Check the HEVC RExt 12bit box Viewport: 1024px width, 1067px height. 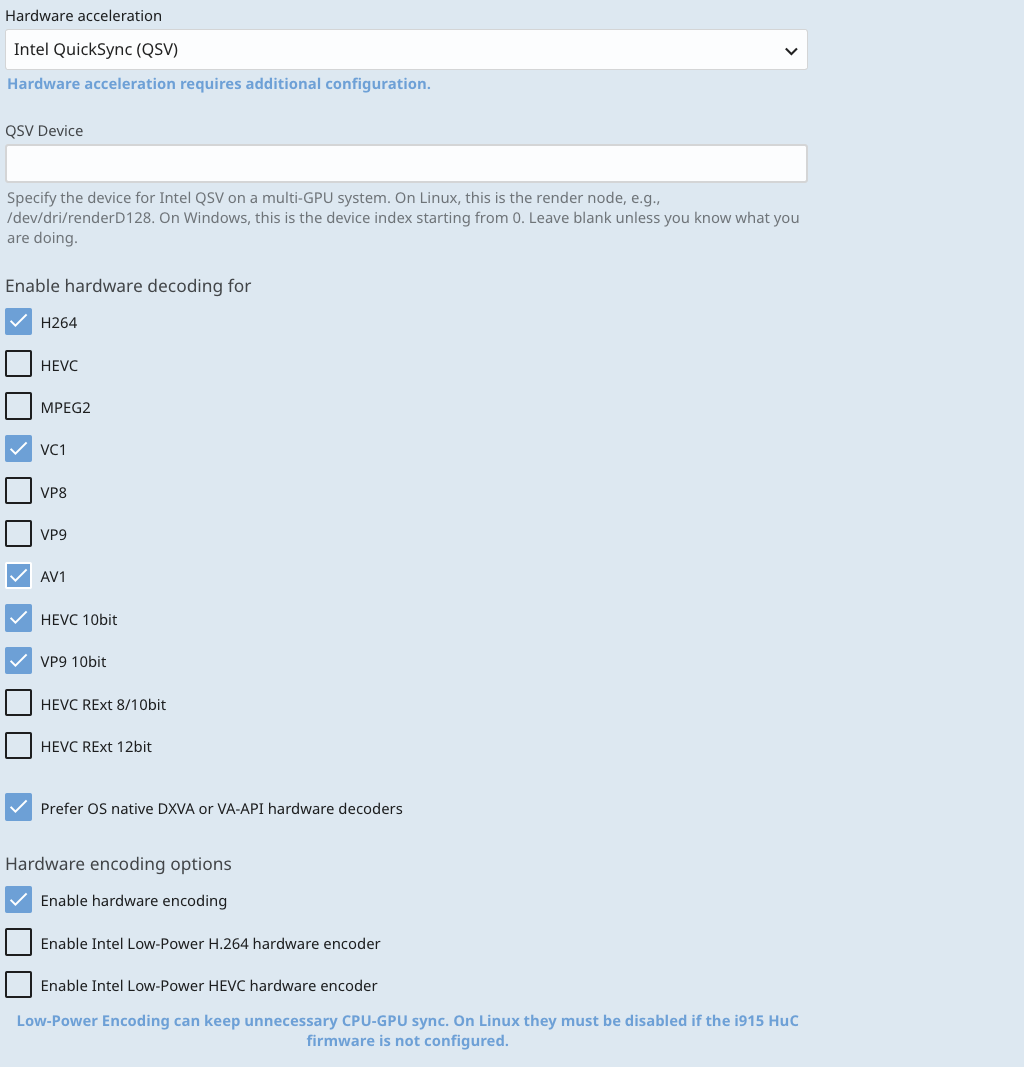[19, 746]
